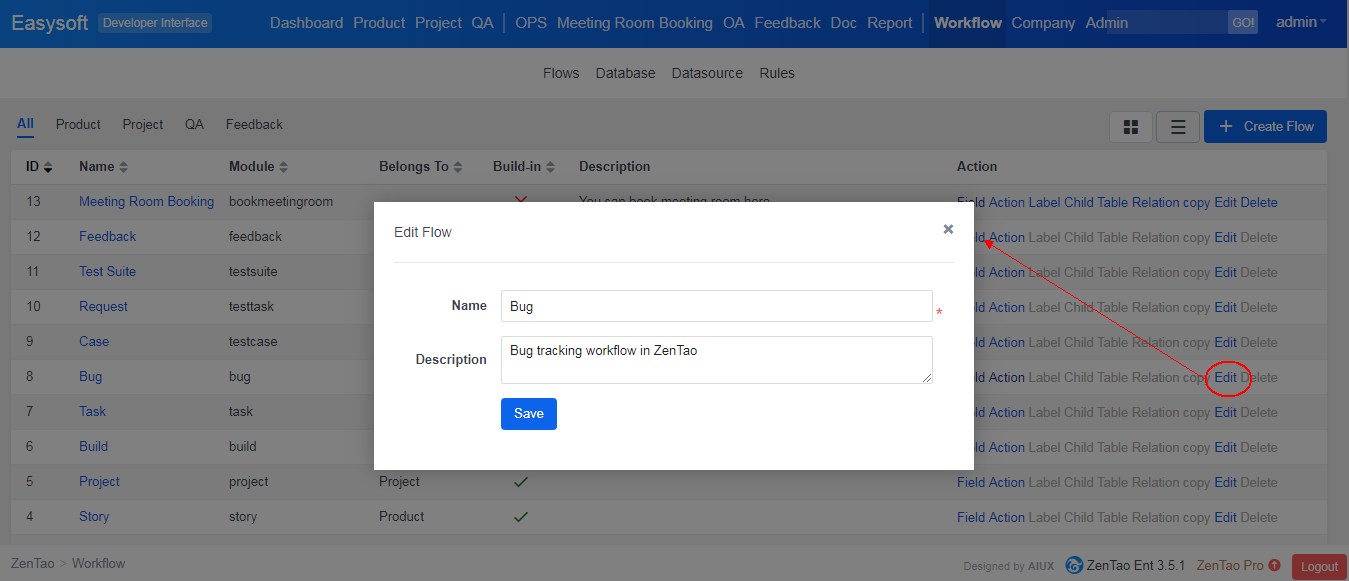Sort by Module column arrows

tap(283, 167)
